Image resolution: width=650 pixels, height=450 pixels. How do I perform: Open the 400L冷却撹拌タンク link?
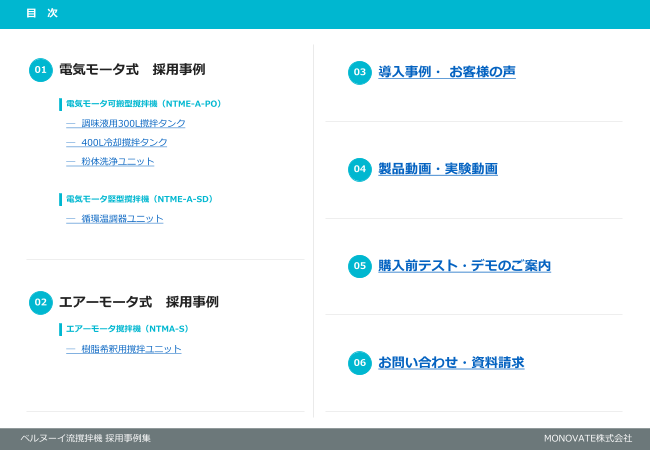[116, 142]
